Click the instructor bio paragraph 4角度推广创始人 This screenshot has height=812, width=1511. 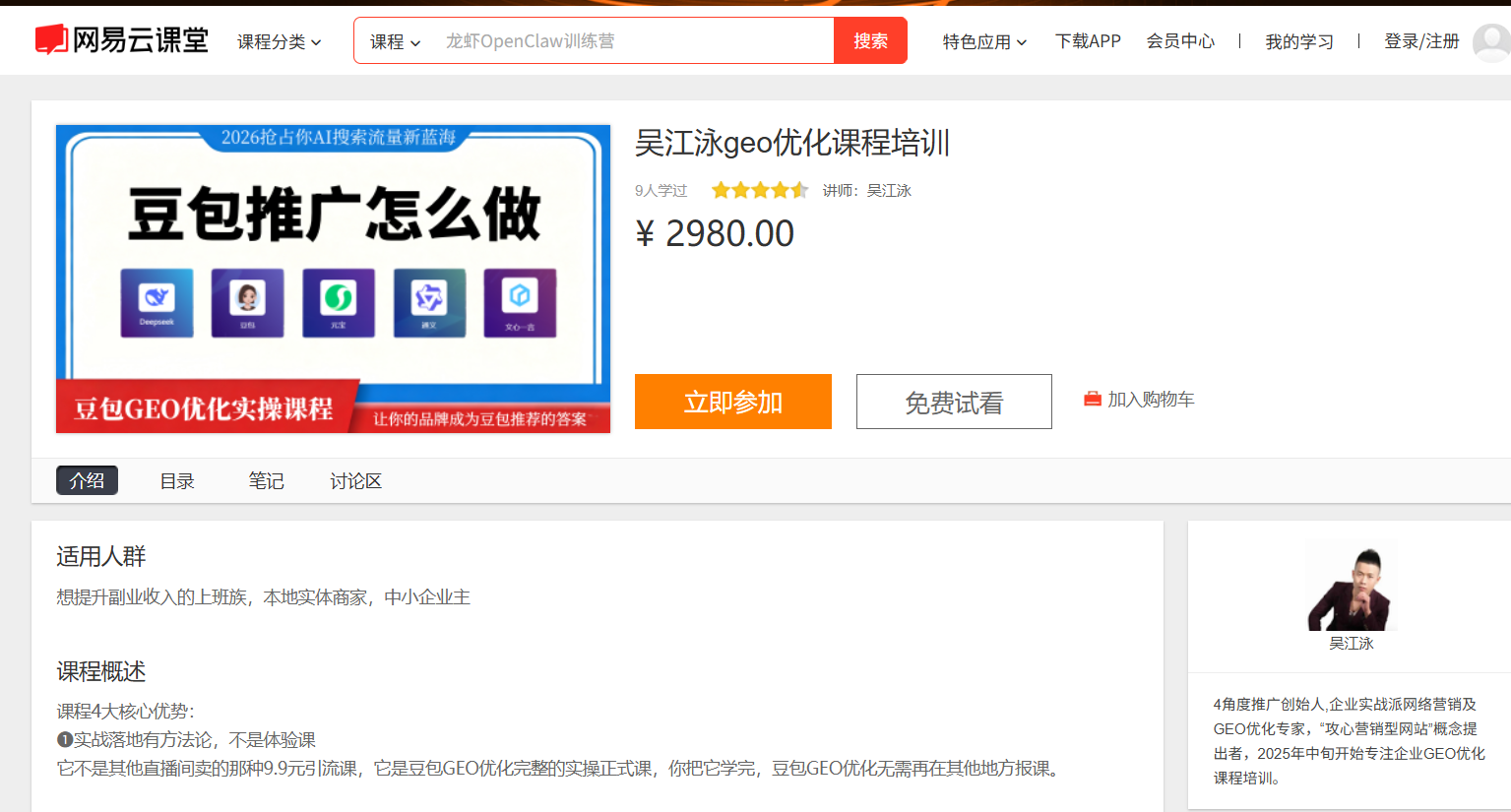(x=1350, y=741)
